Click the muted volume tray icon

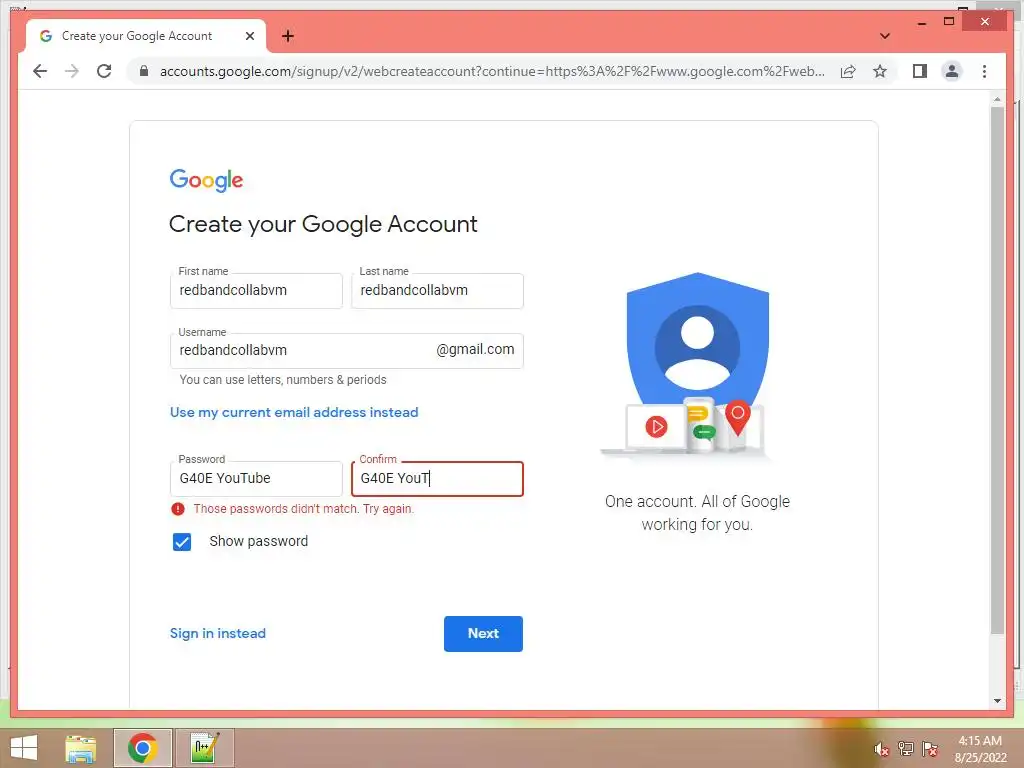tap(881, 749)
